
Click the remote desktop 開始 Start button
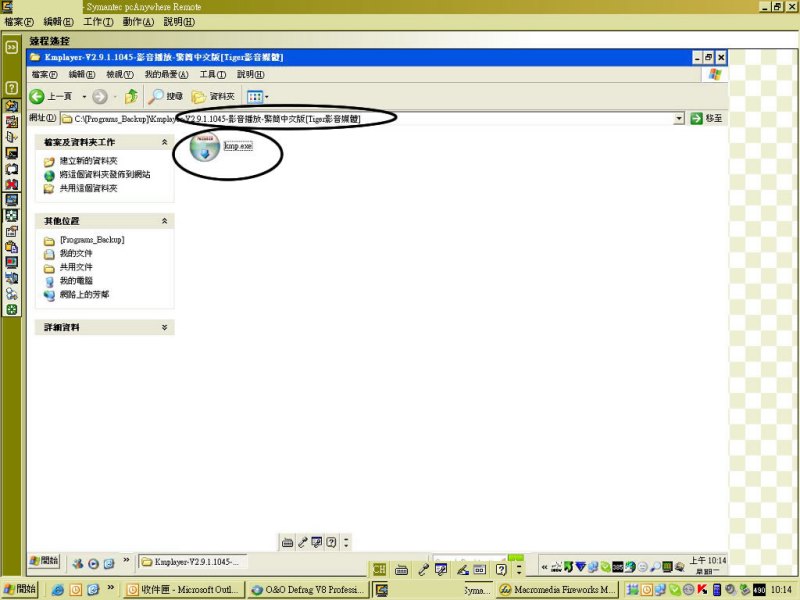click(44, 561)
